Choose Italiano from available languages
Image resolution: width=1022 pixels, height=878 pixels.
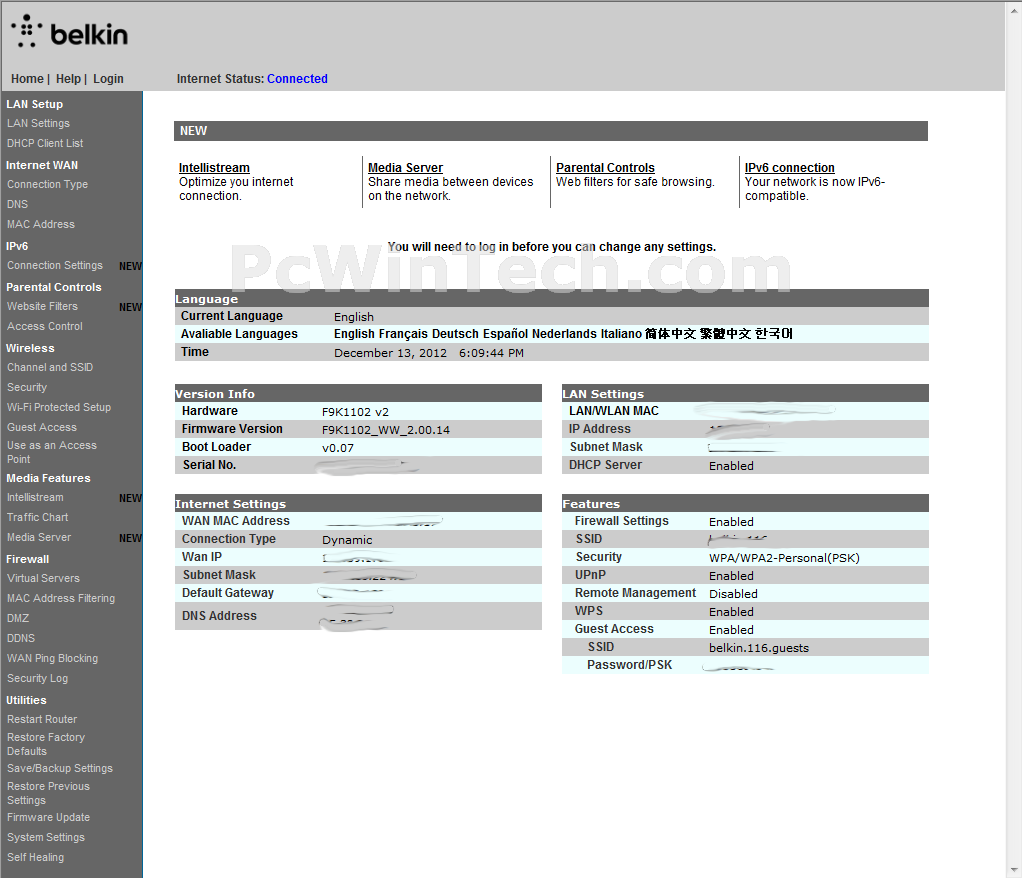pos(621,334)
